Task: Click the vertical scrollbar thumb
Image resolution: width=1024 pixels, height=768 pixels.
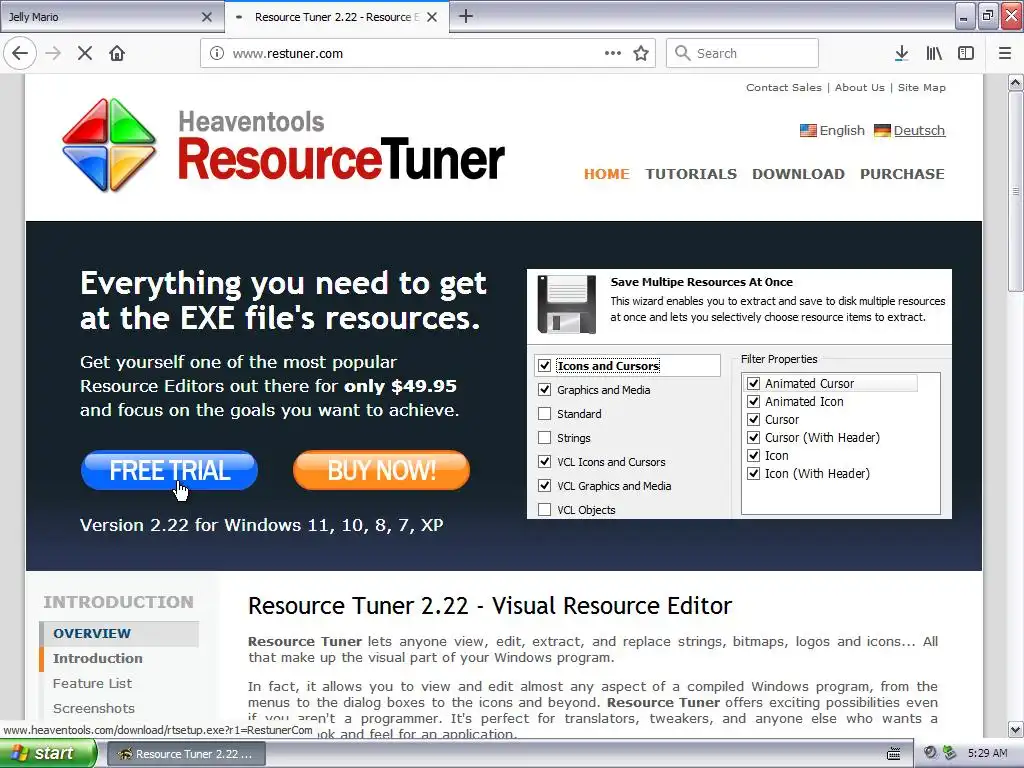Action: click(x=1016, y=191)
